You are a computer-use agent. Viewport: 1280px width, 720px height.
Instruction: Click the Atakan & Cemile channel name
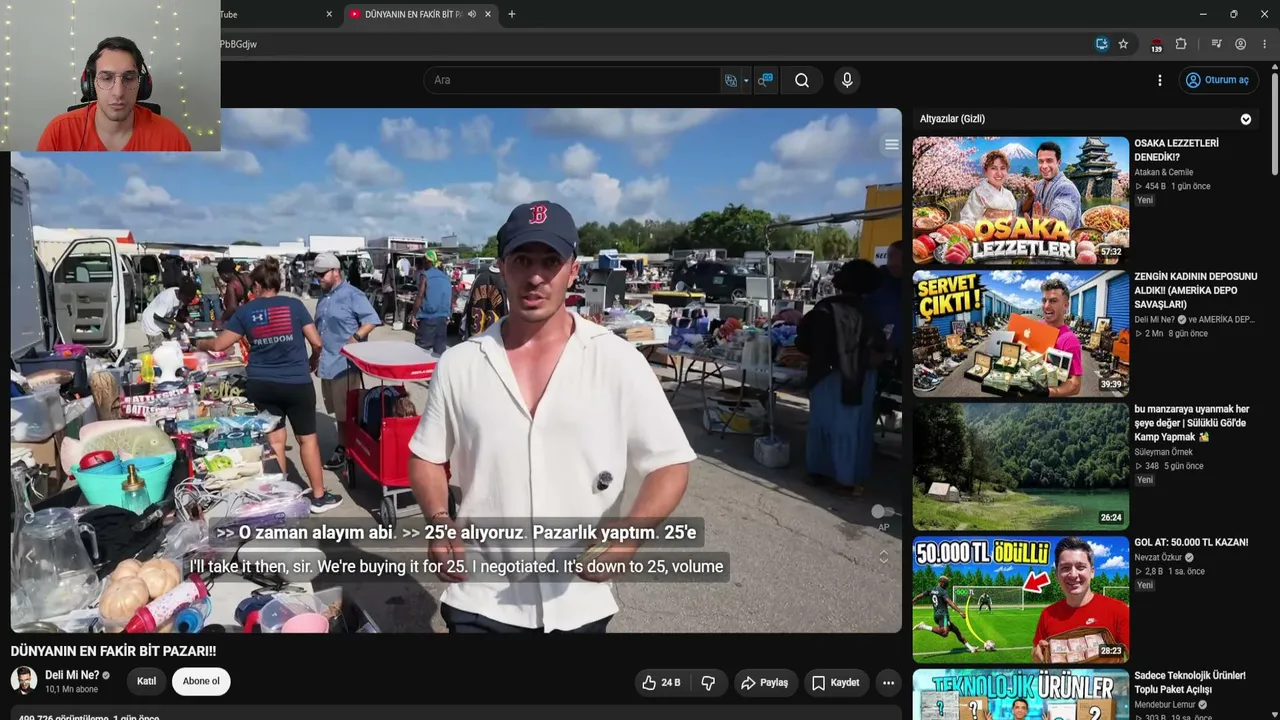pyautogui.click(x=1163, y=172)
